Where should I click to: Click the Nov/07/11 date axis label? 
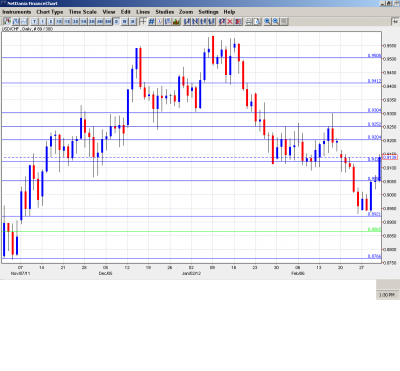point(21,273)
